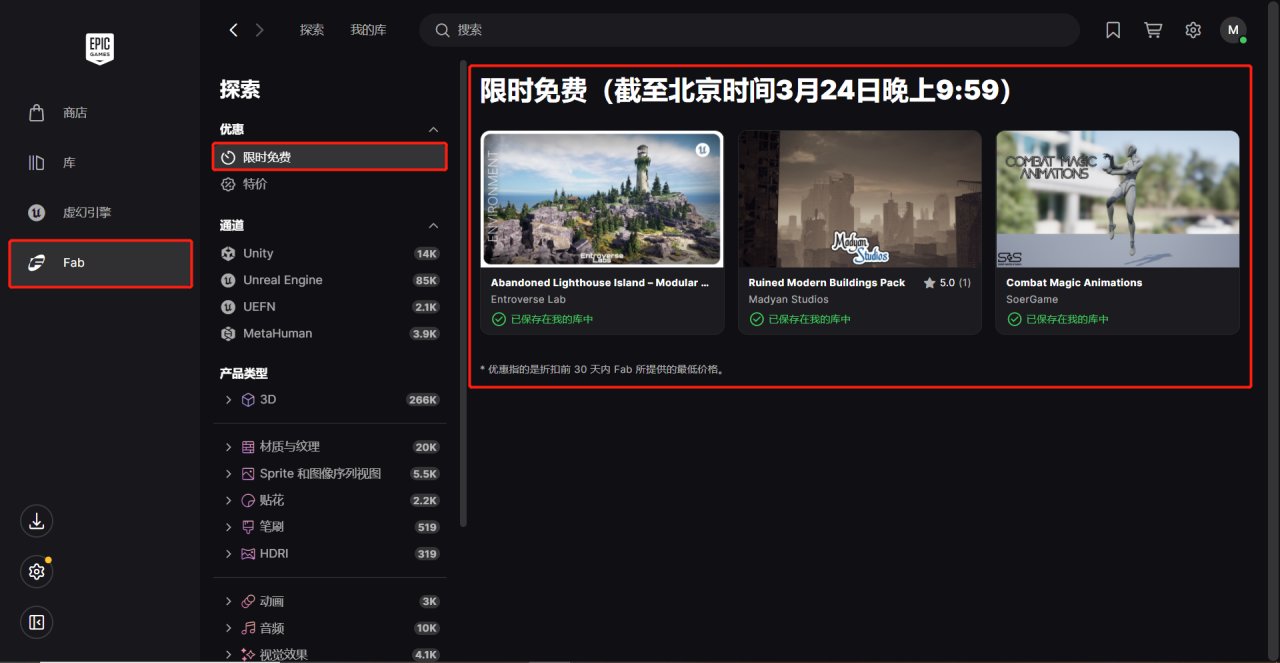Screen dimensions: 1280x663
Task: Click the MetaHuman channel icon
Action: (228, 333)
